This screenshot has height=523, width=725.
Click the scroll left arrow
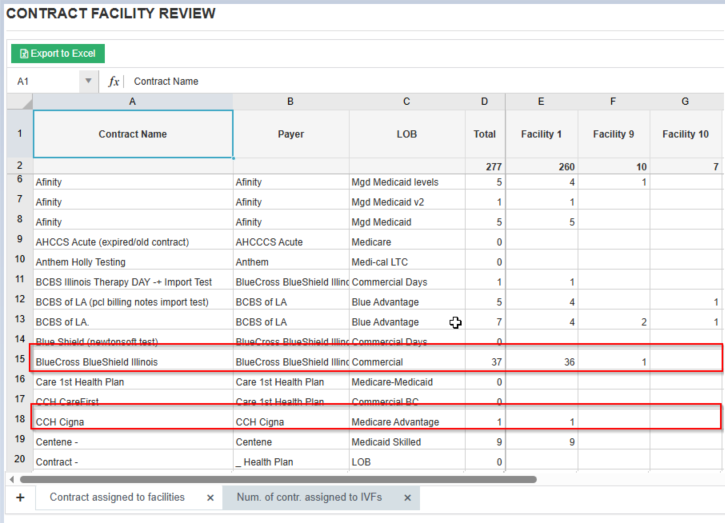click(12, 480)
